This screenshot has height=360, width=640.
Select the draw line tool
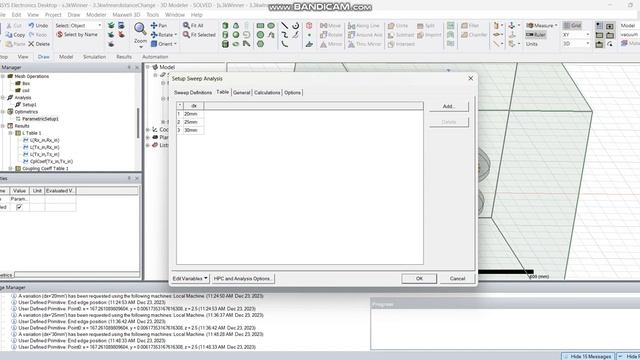coord(284,25)
